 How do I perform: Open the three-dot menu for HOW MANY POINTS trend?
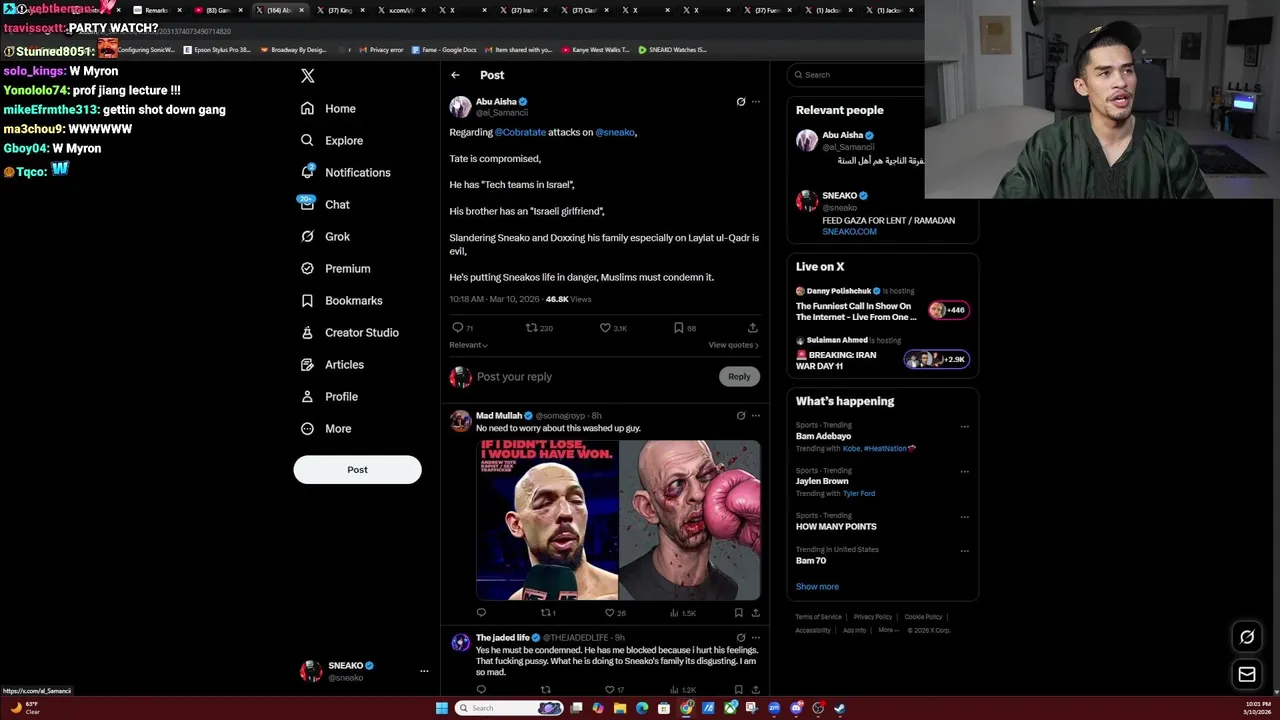(964, 516)
